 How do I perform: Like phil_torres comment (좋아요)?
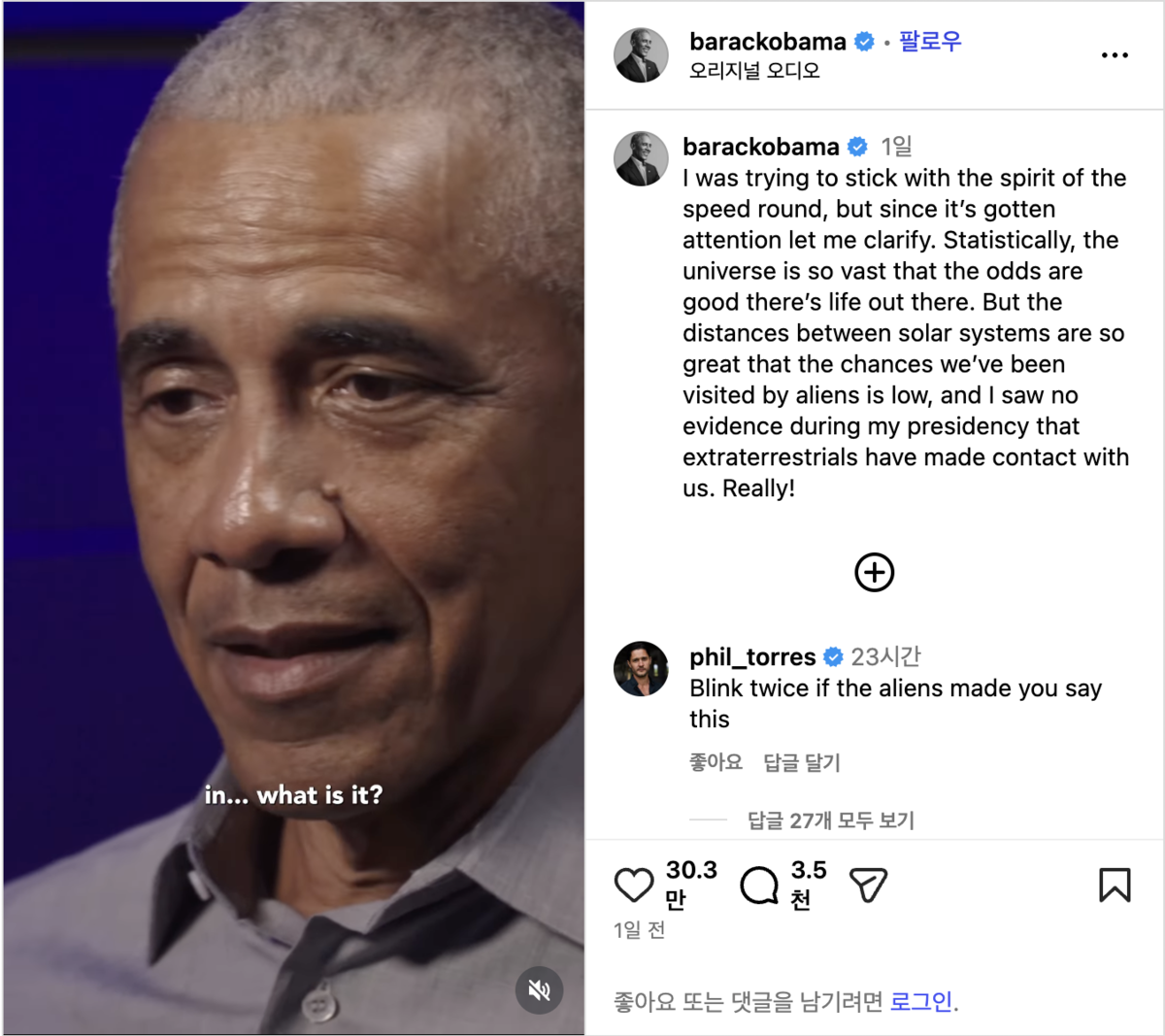coord(716,762)
